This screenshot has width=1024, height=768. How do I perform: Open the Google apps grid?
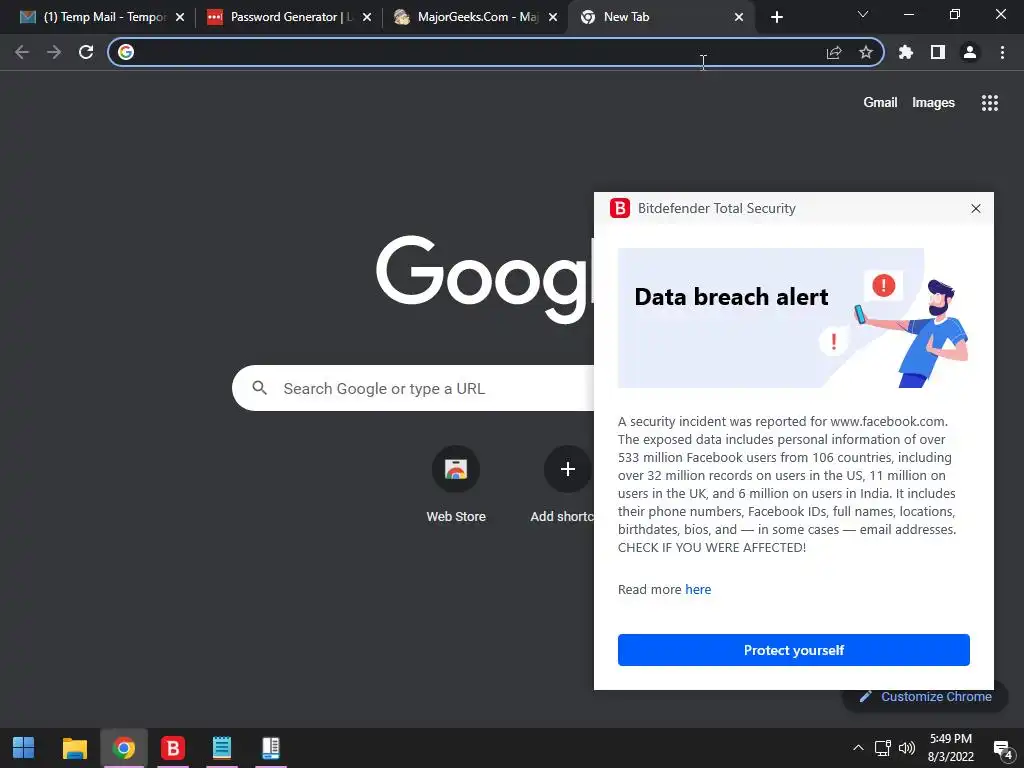click(990, 103)
